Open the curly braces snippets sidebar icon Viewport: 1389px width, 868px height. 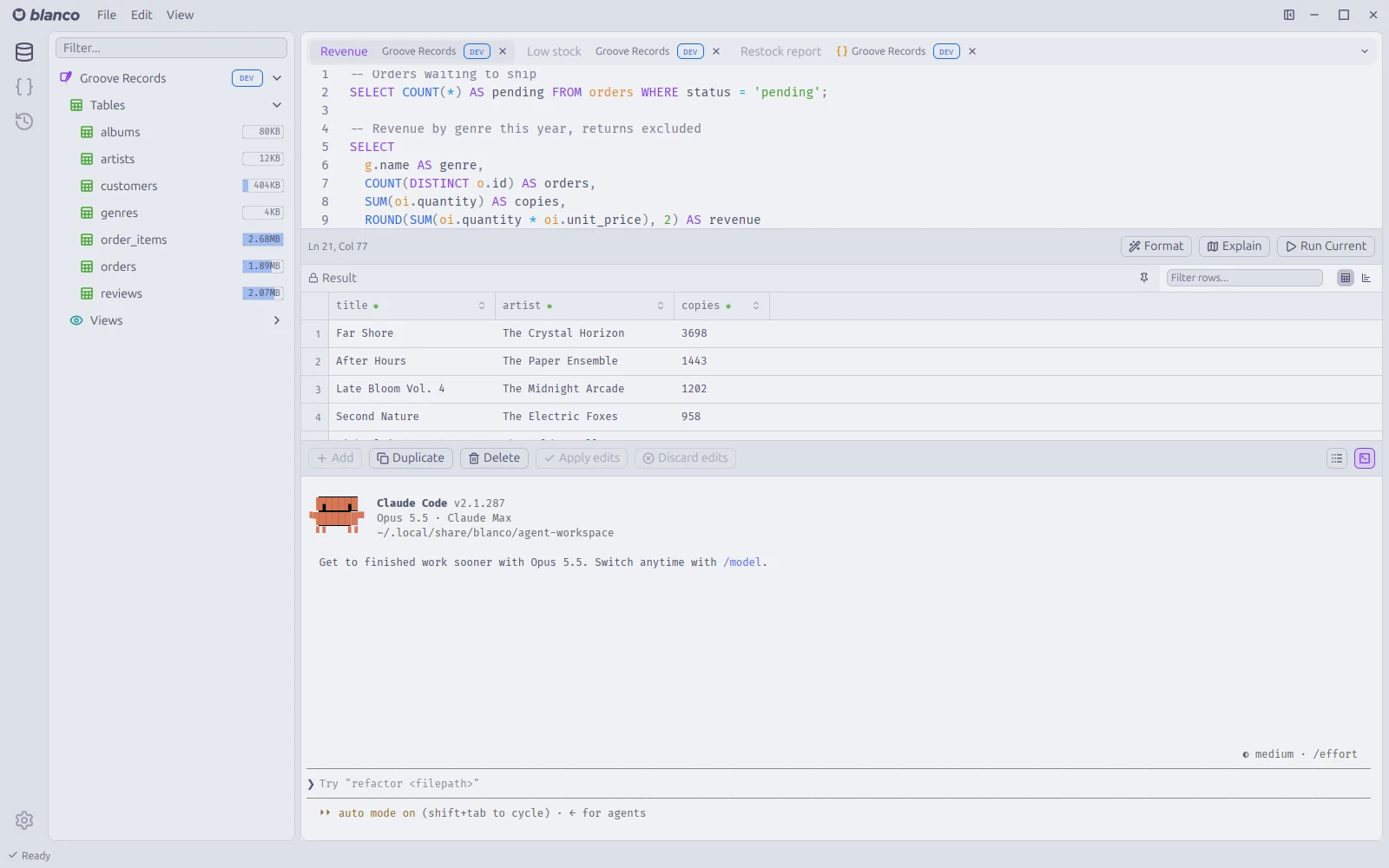24,87
